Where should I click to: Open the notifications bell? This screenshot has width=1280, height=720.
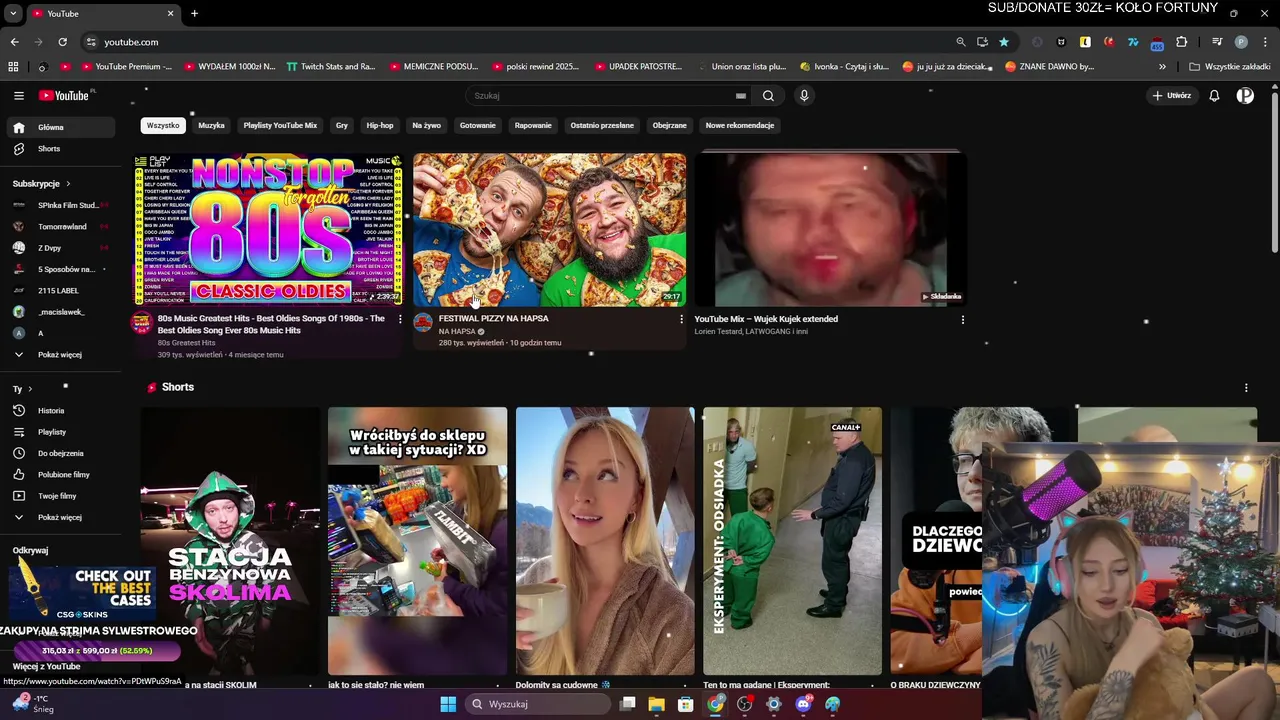pos(1214,96)
